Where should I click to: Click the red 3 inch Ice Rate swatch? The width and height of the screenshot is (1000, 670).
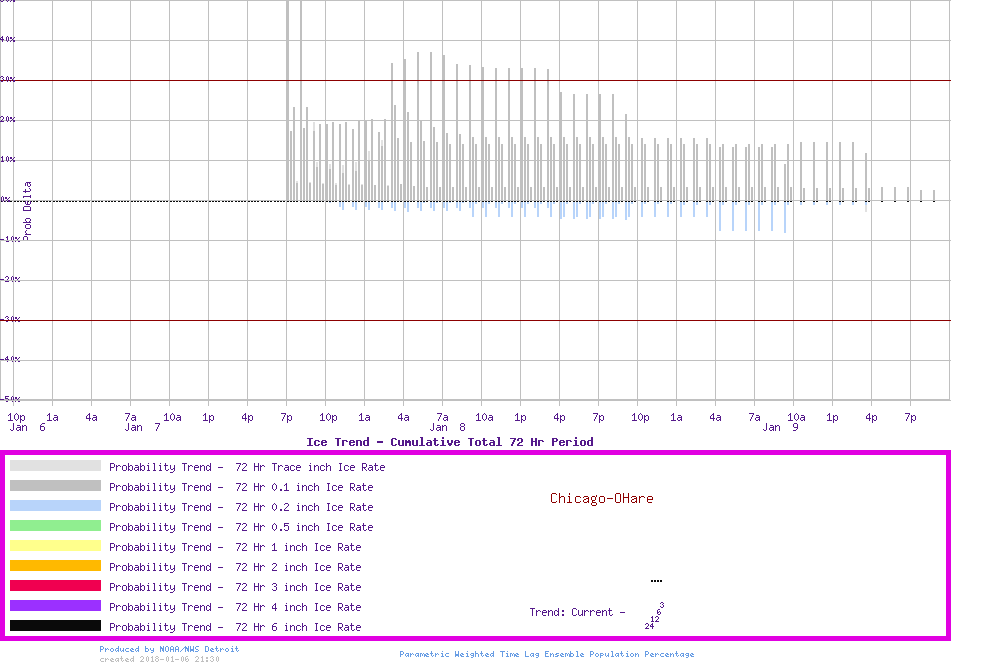pos(55,586)
